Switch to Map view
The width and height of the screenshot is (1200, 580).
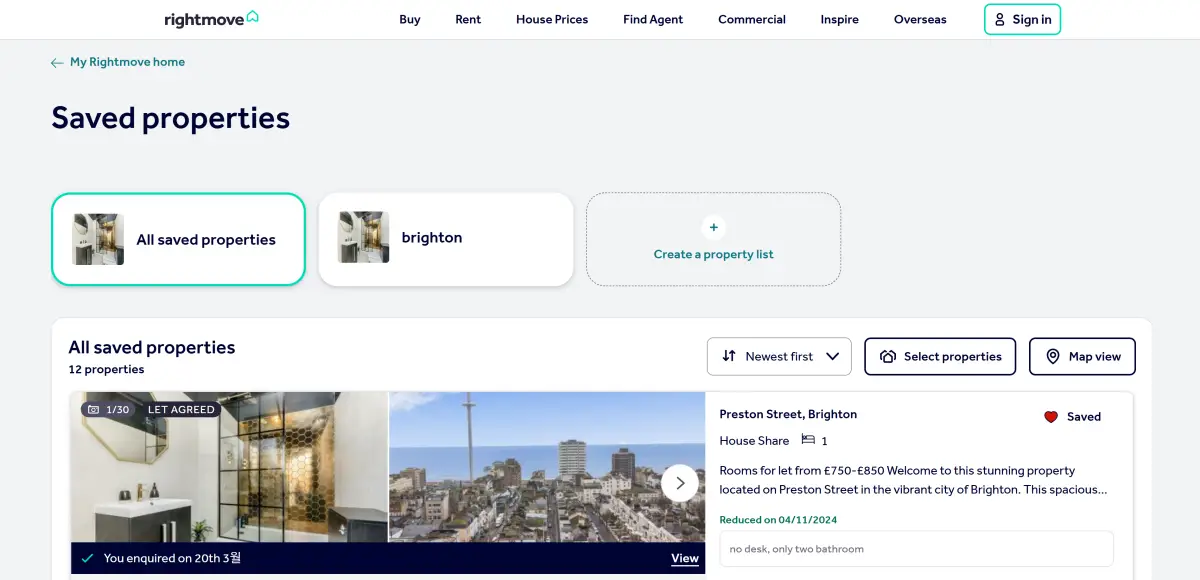tap(1082, 356)
